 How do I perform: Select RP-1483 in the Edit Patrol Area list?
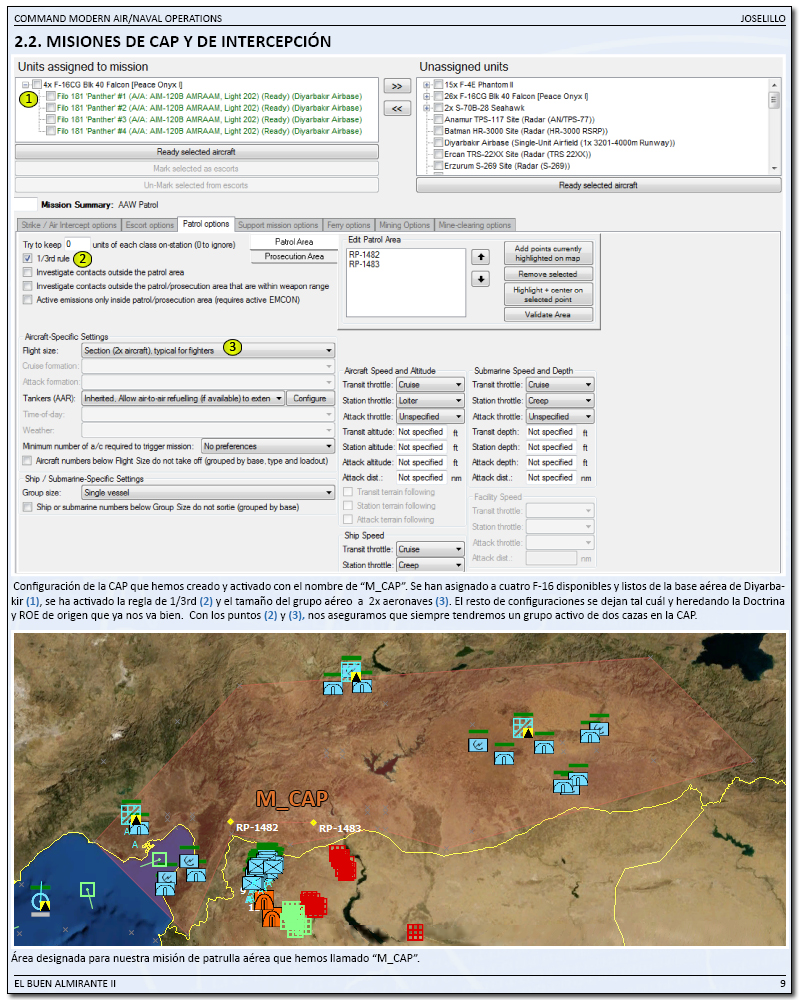364,264
